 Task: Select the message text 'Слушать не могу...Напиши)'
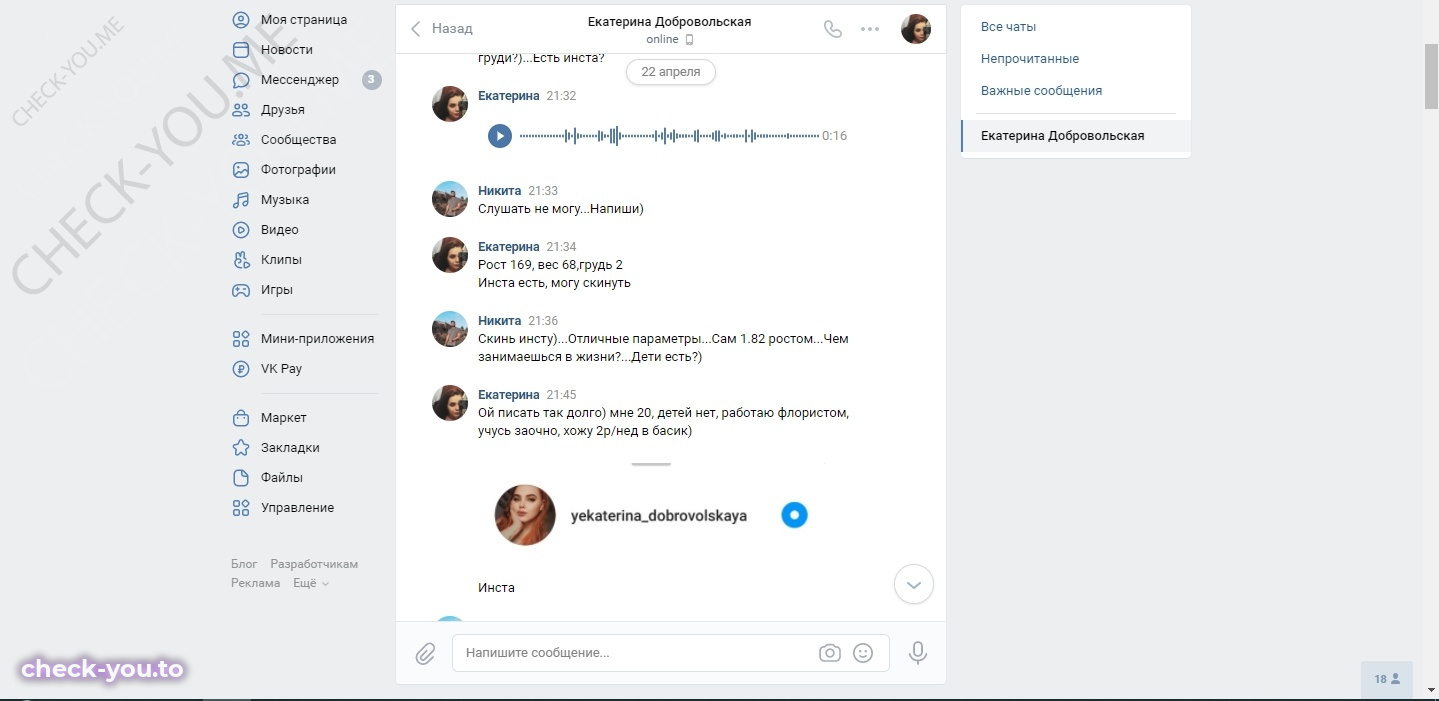(x=561, y=209)
